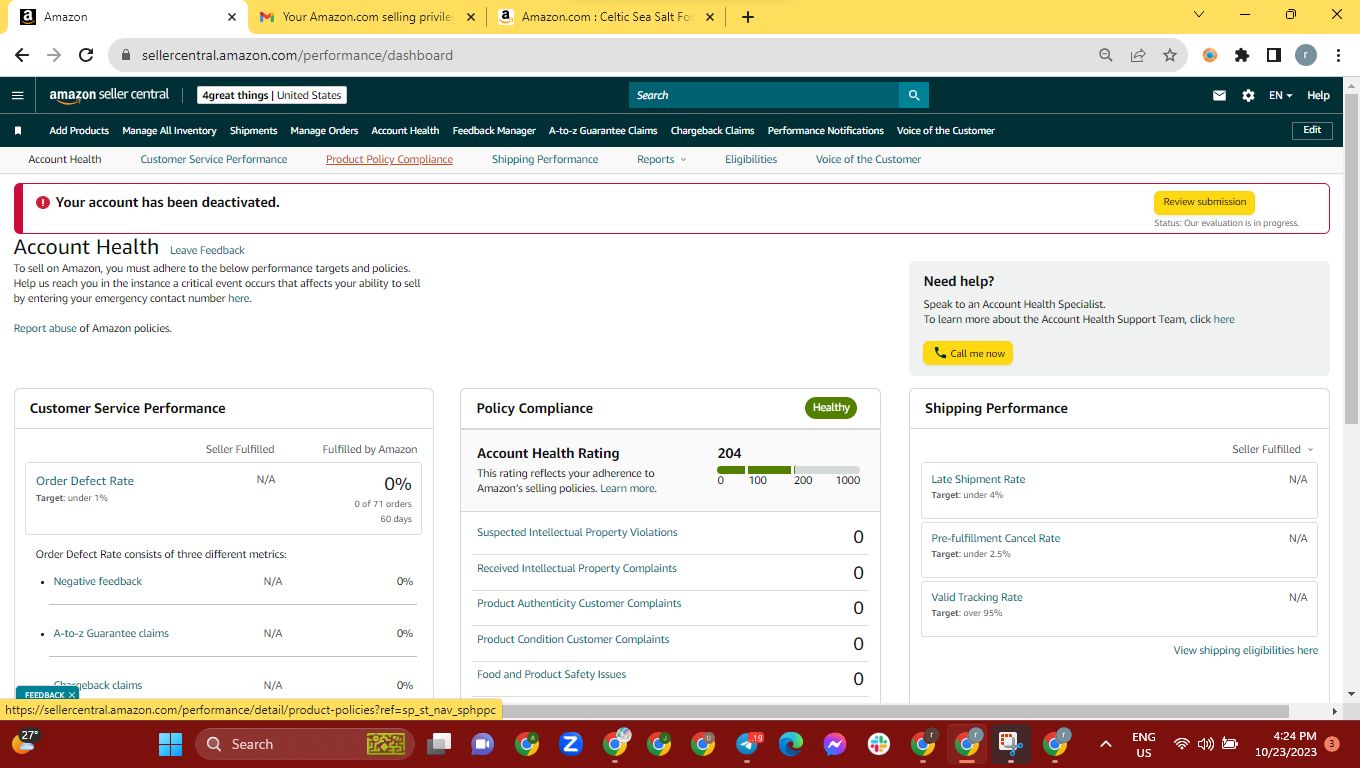The height and width of the screenshot is (768, 1360).
Task: Click the vertical page scrollbar
Action: [x=1351, y=260]
